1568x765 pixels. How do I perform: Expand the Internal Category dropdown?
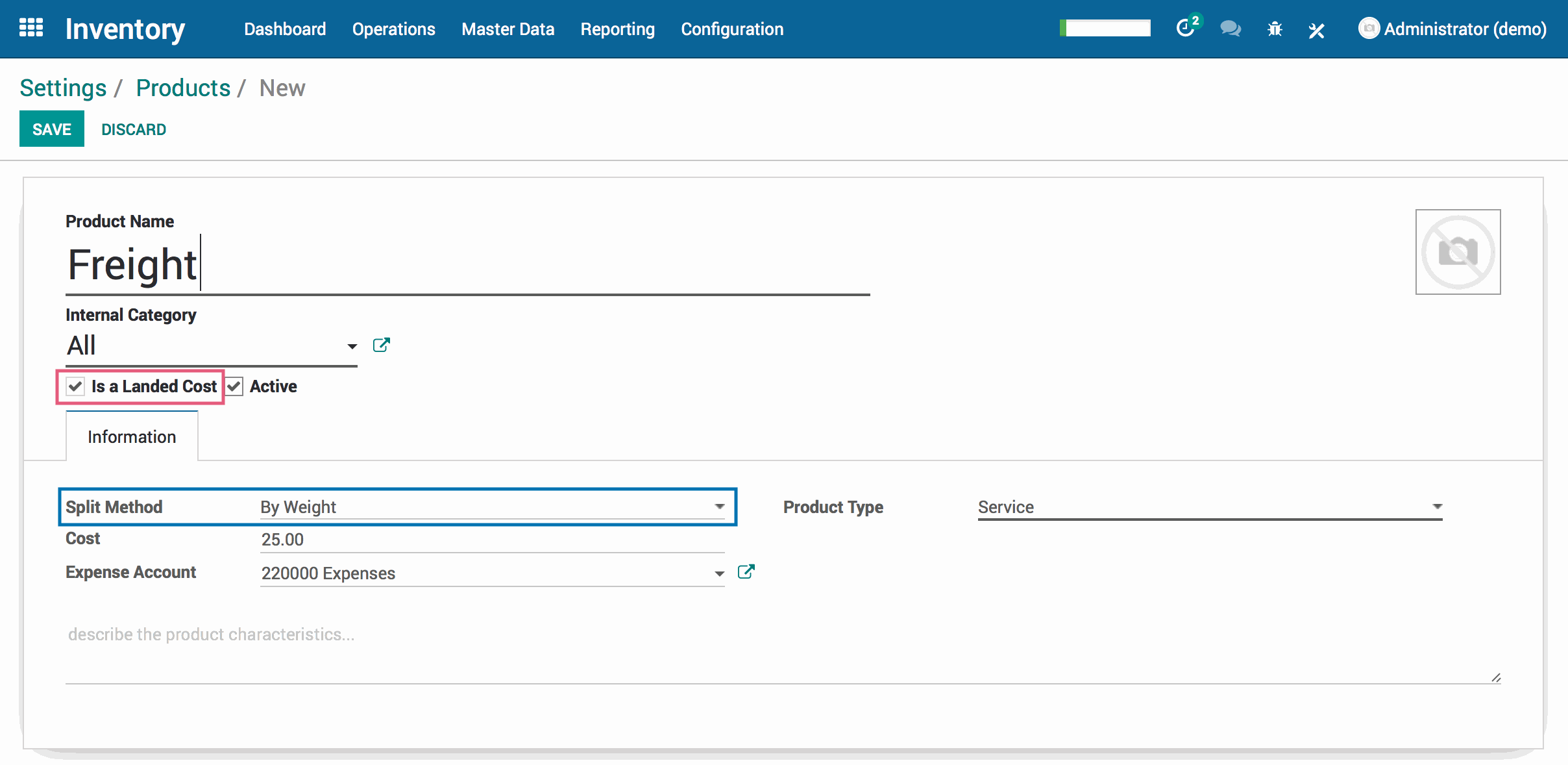click(352, 346)
